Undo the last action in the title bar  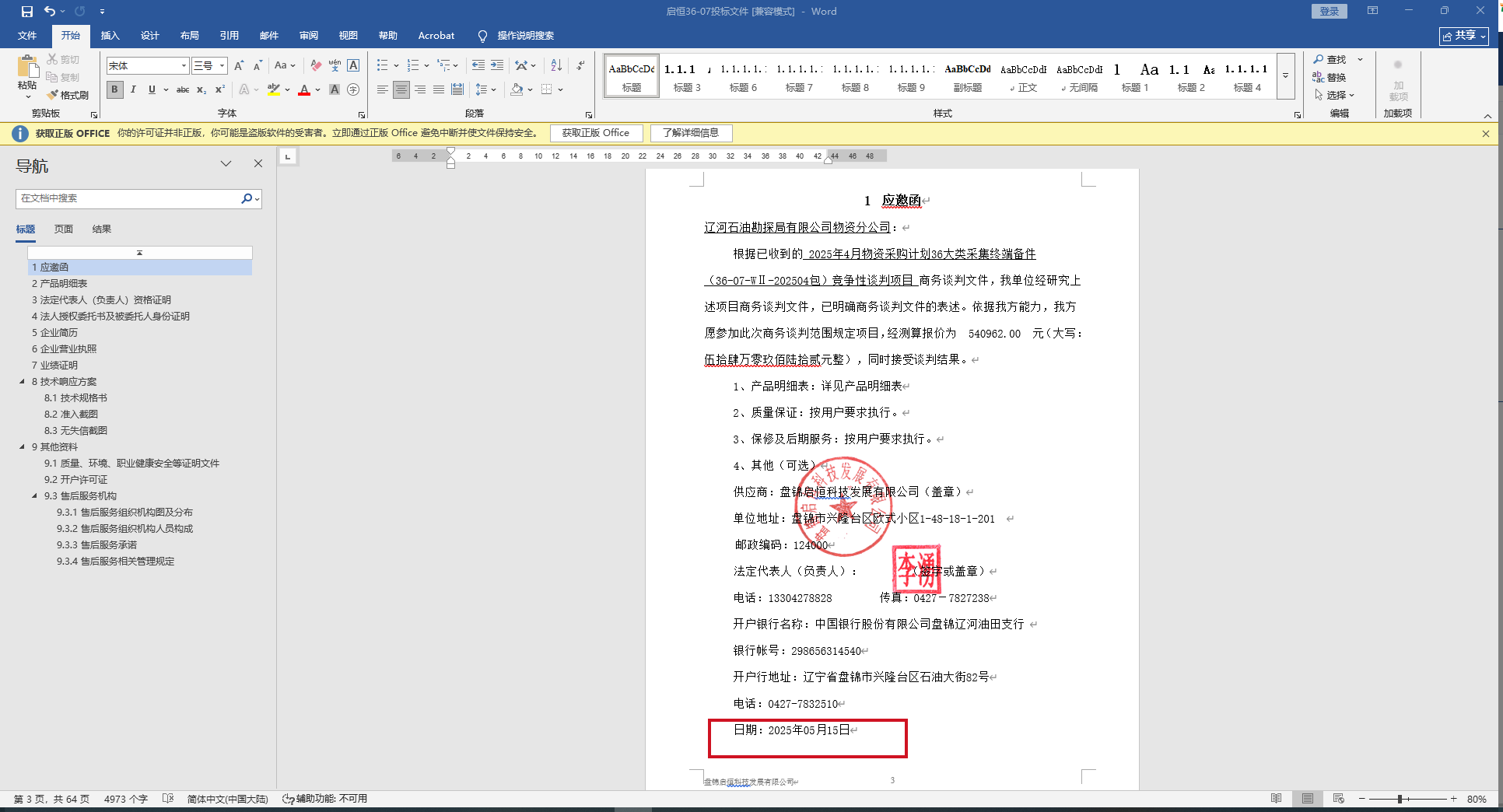tap(50, 12)
